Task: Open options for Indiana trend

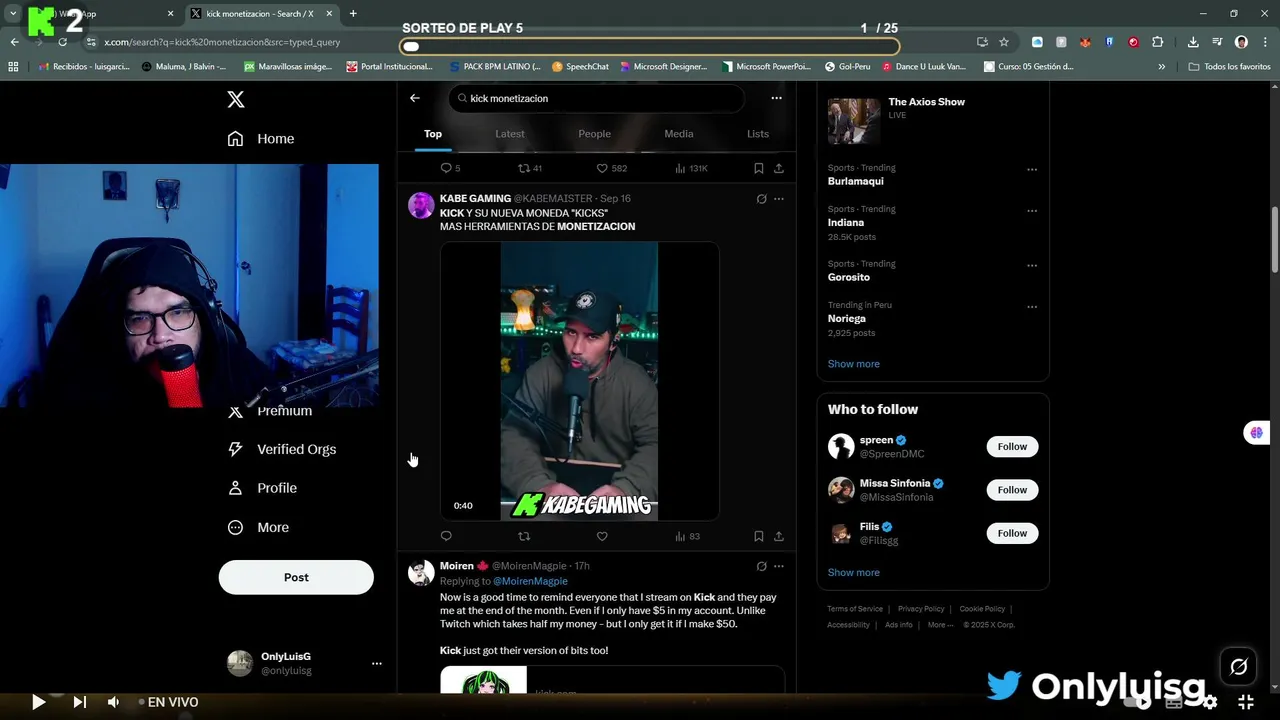Action: click(x=1032, y=210)
